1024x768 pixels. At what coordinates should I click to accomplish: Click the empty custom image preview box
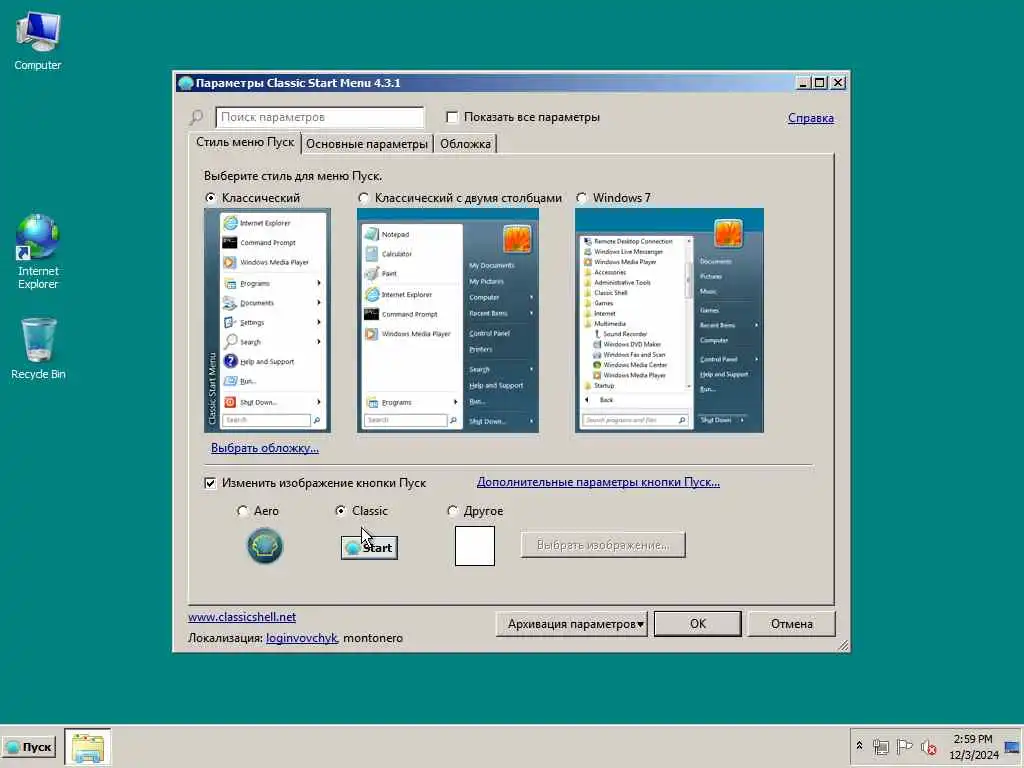(475, 546)
